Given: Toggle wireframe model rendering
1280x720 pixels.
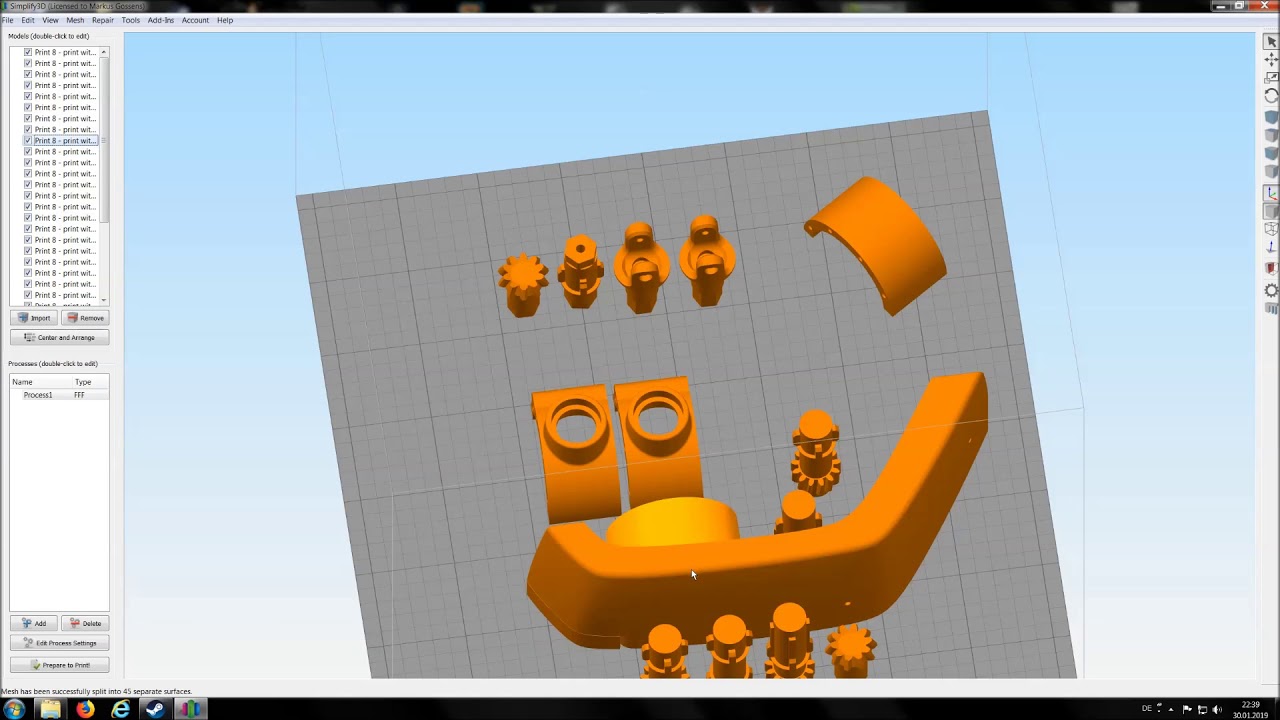Looking at the screenshot, I should pos(1271,229).
